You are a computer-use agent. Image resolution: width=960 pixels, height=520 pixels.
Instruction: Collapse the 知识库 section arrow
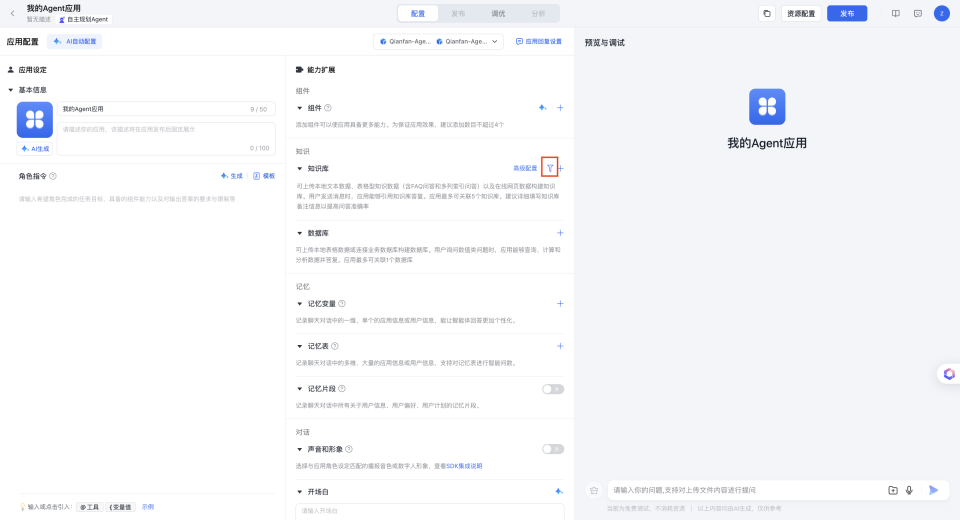click(299, 168)
